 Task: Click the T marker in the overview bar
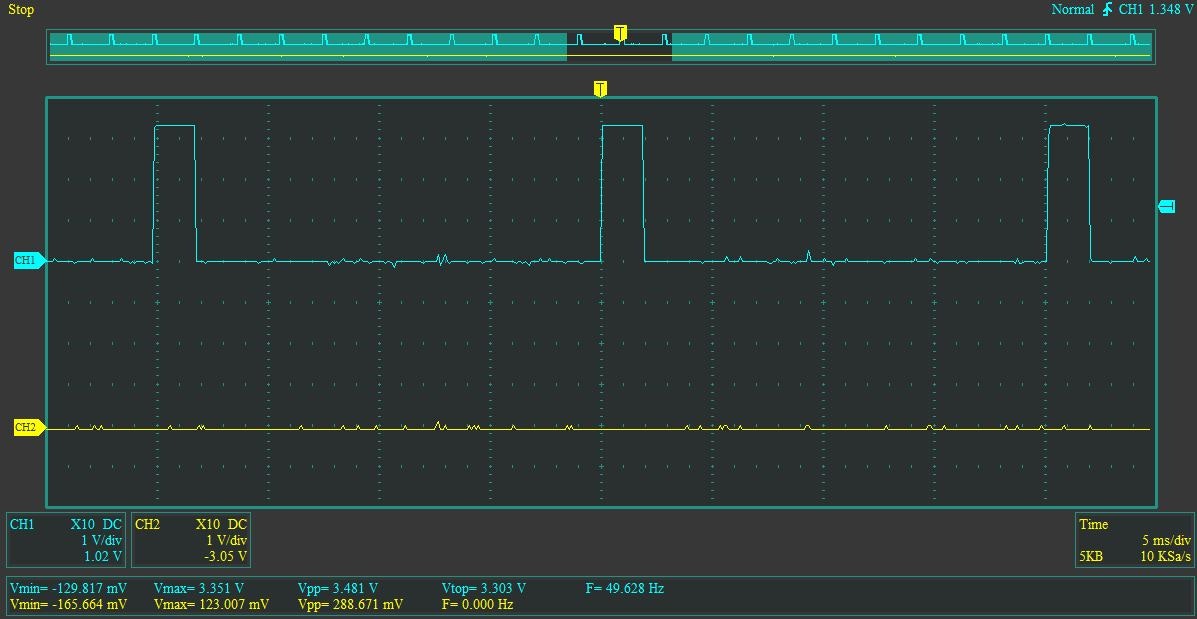click(620, 32)
